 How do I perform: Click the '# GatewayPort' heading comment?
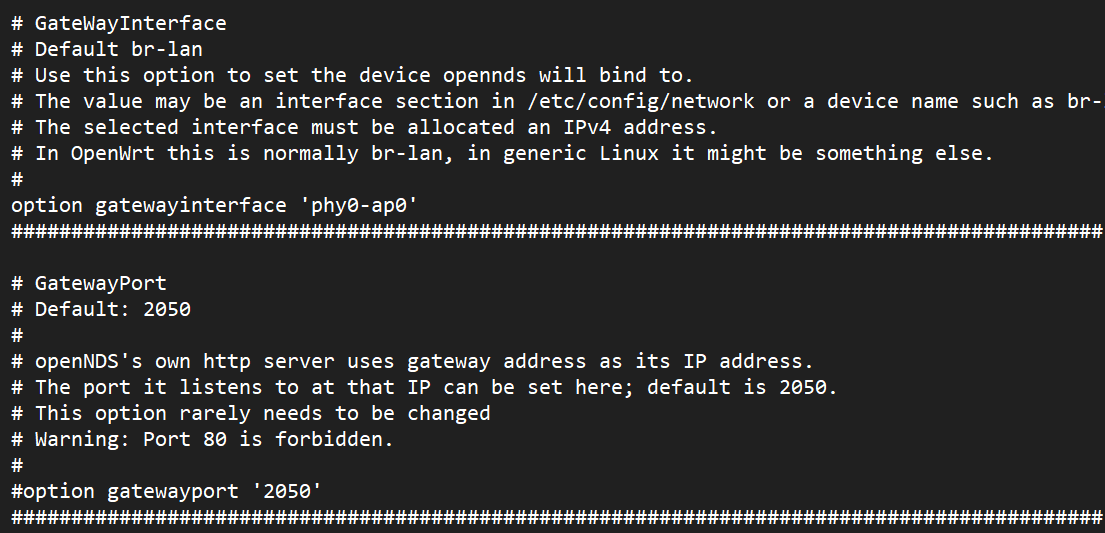click(x=89, y=283)
